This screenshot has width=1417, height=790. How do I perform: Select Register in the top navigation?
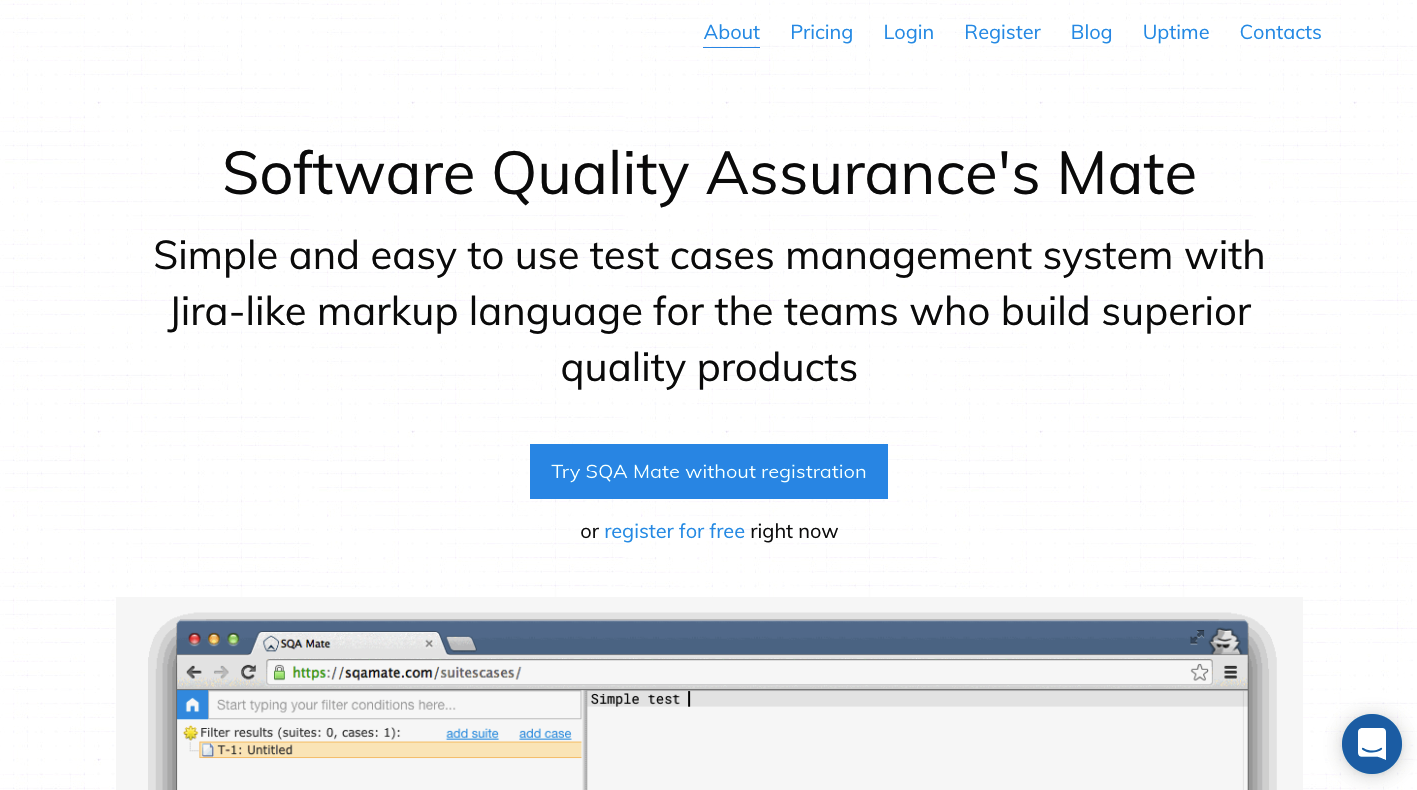[x=1002, y=32]
